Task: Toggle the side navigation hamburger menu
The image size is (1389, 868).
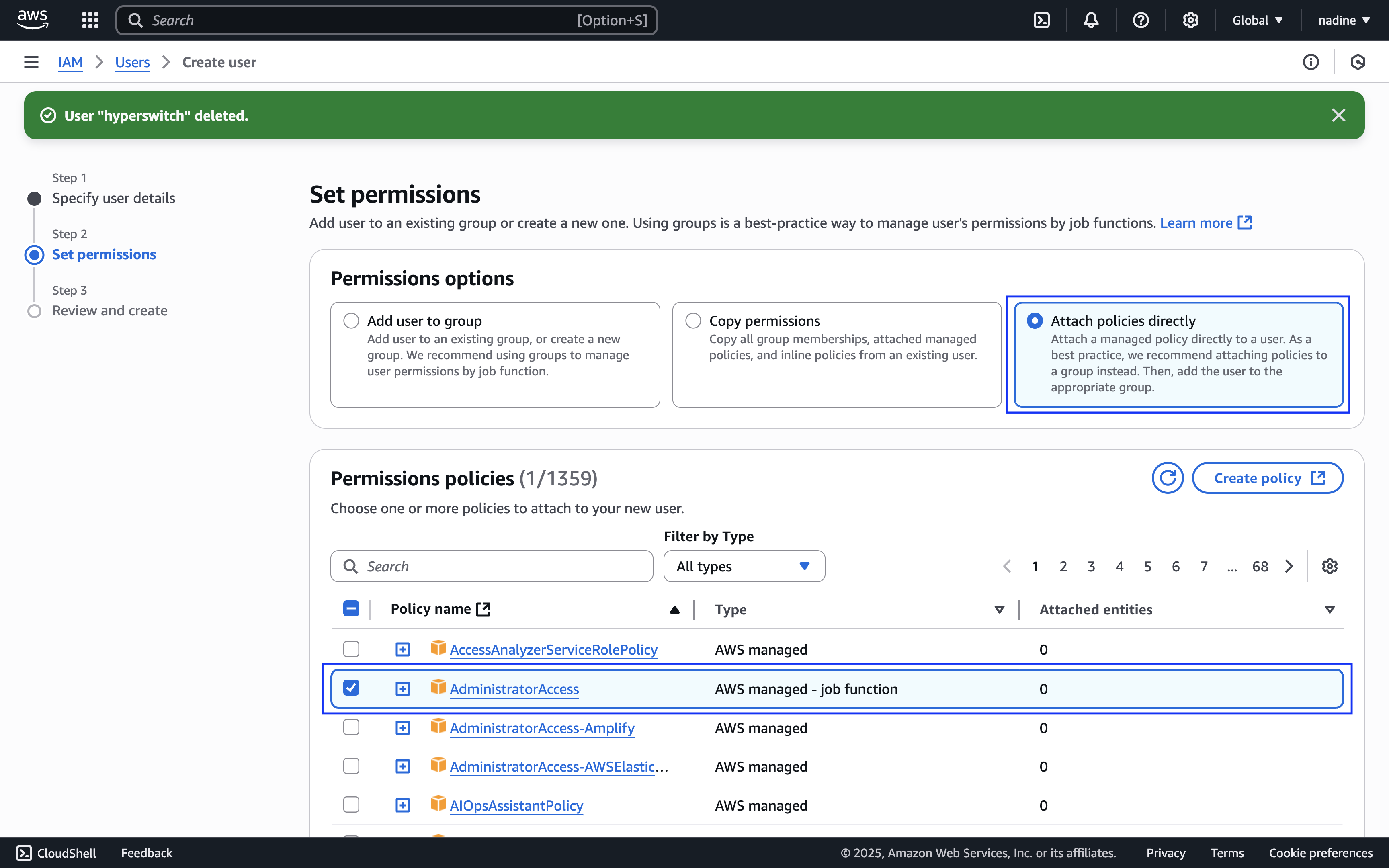Action: (x=31, y=62)
